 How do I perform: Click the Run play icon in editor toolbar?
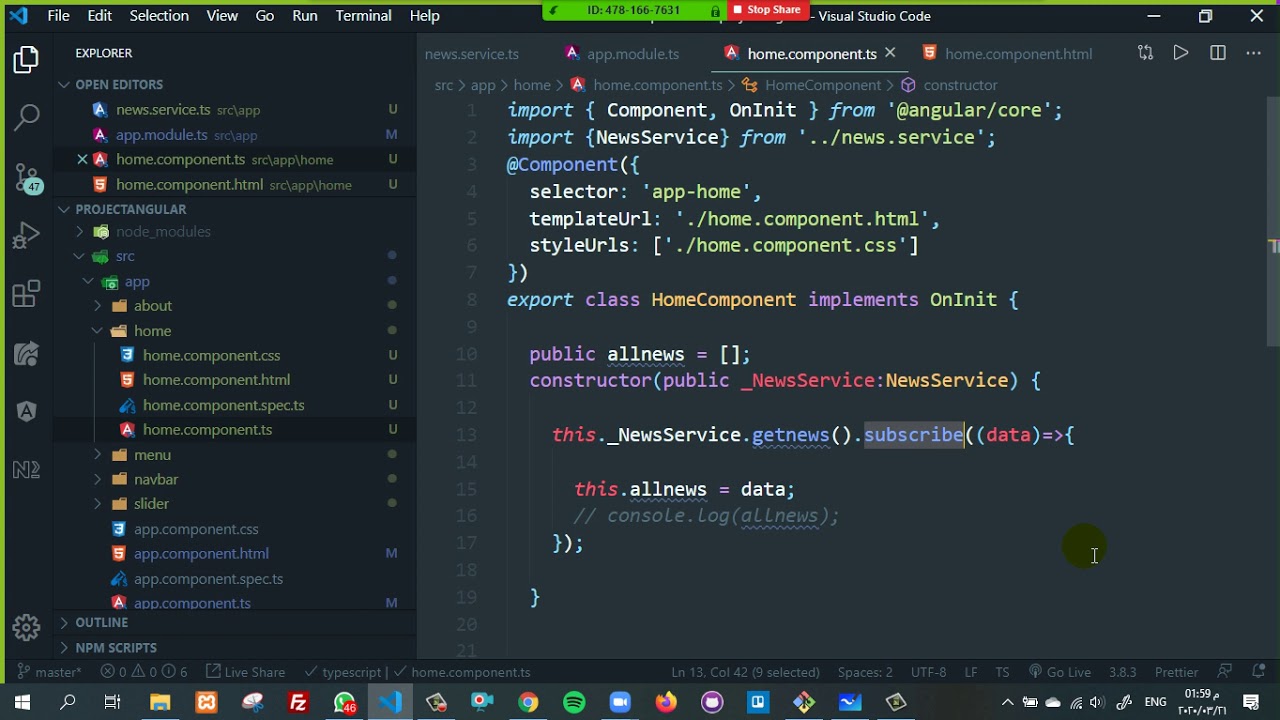coord(1181,53)
